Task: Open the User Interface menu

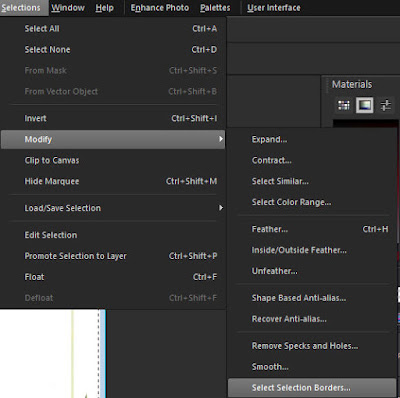Action: point(274,7)
